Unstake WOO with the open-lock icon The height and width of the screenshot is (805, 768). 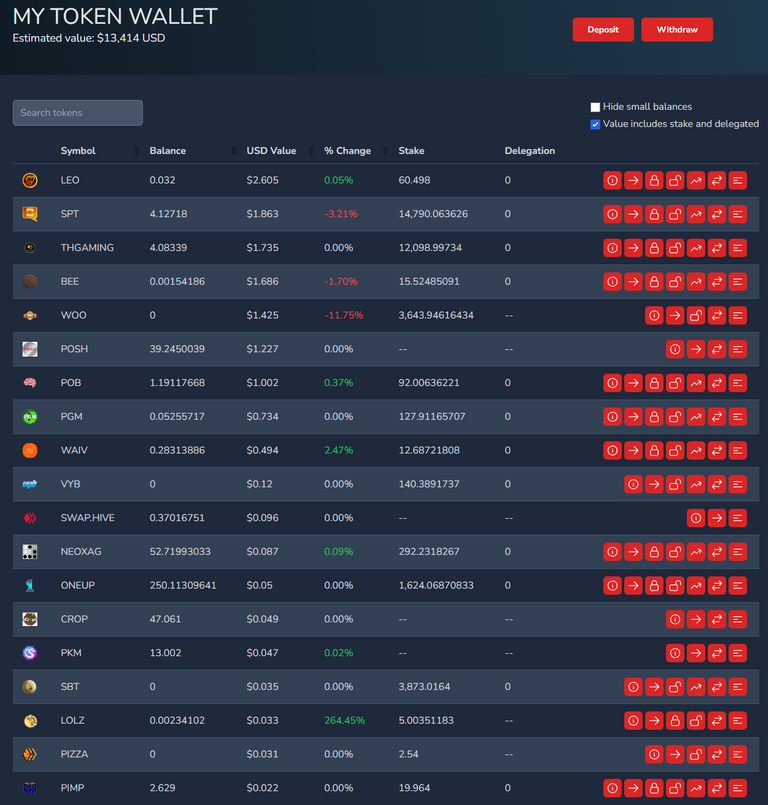click(x=696, y=315)
